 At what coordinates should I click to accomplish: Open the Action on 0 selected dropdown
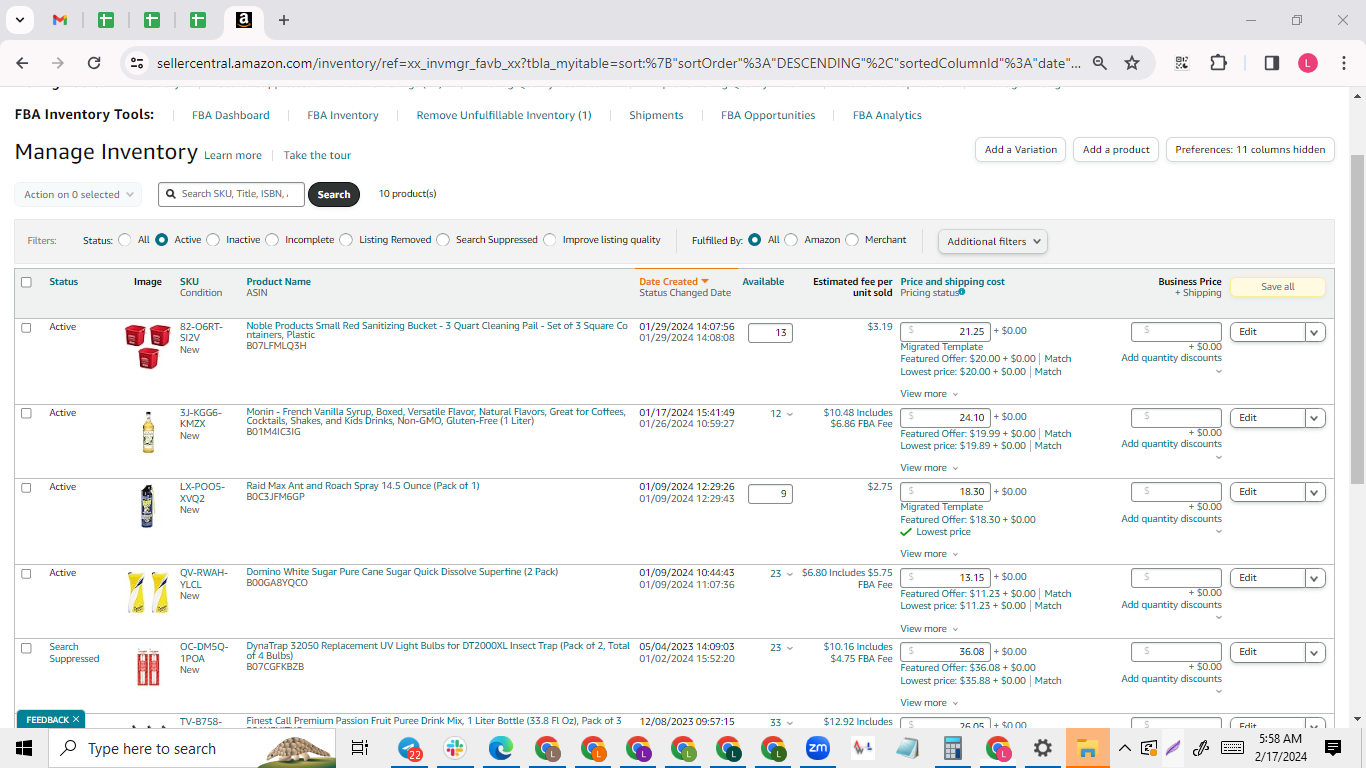[x=78, y=195]
